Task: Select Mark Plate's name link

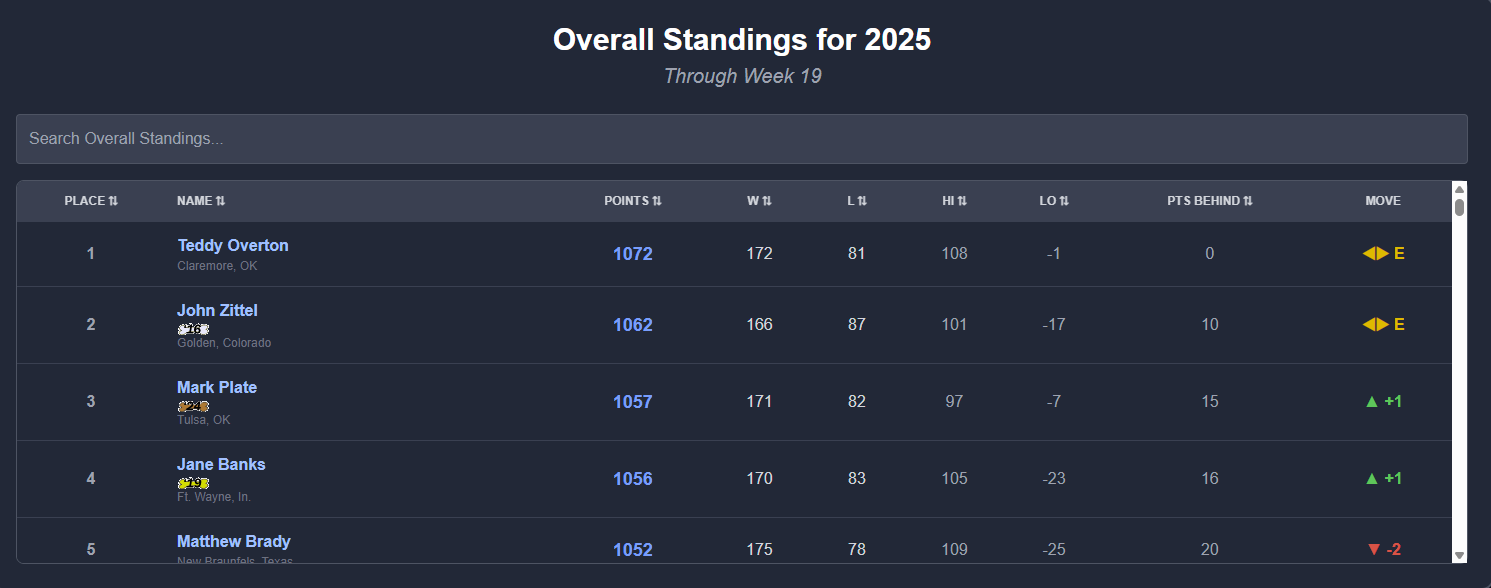Action: 217,387
